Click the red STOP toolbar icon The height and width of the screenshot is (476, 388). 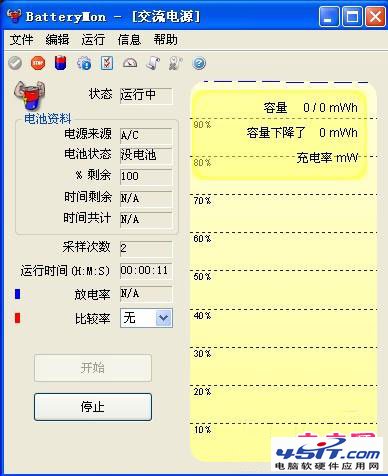click(x=38, y=63)
